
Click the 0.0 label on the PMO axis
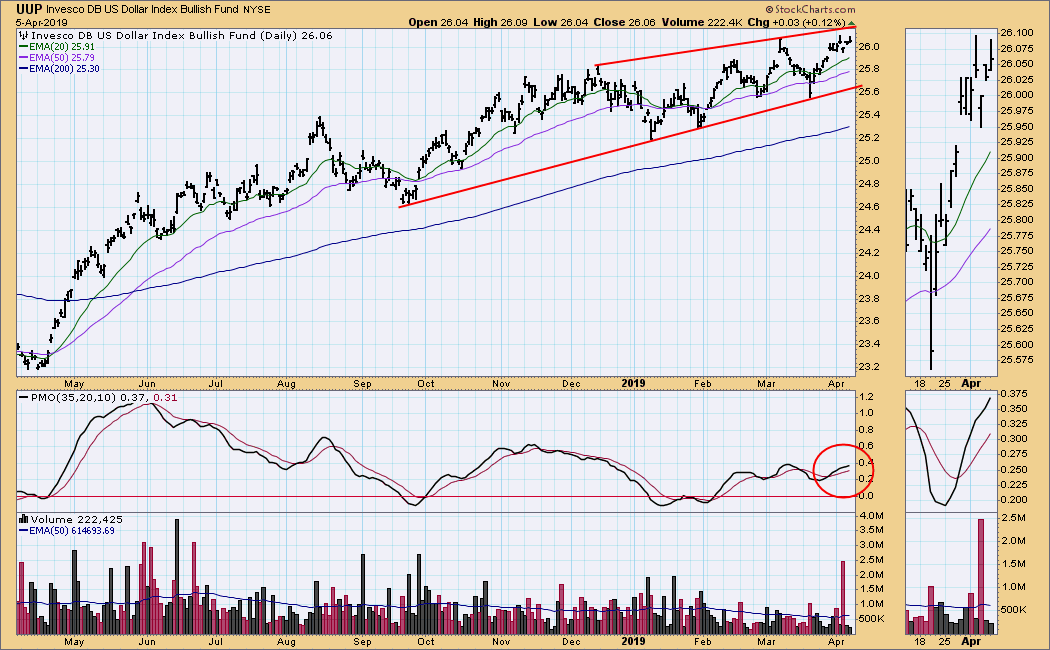pyautogui.click(x=866, y=495)
